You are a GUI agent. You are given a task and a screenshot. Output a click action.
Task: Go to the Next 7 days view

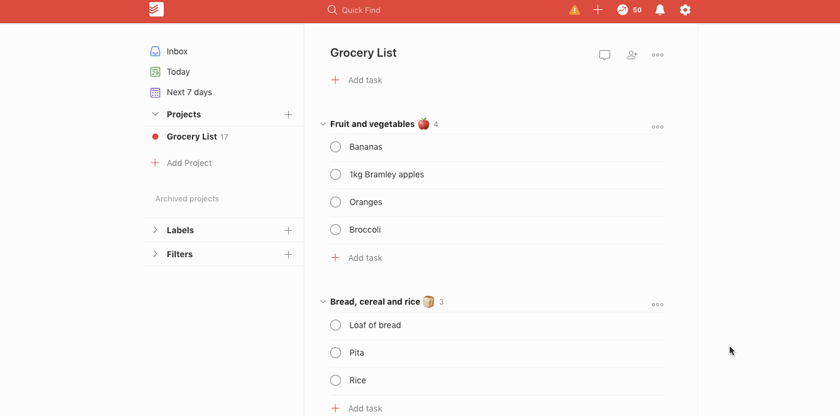pyautogui.click(x=188, y=92)
